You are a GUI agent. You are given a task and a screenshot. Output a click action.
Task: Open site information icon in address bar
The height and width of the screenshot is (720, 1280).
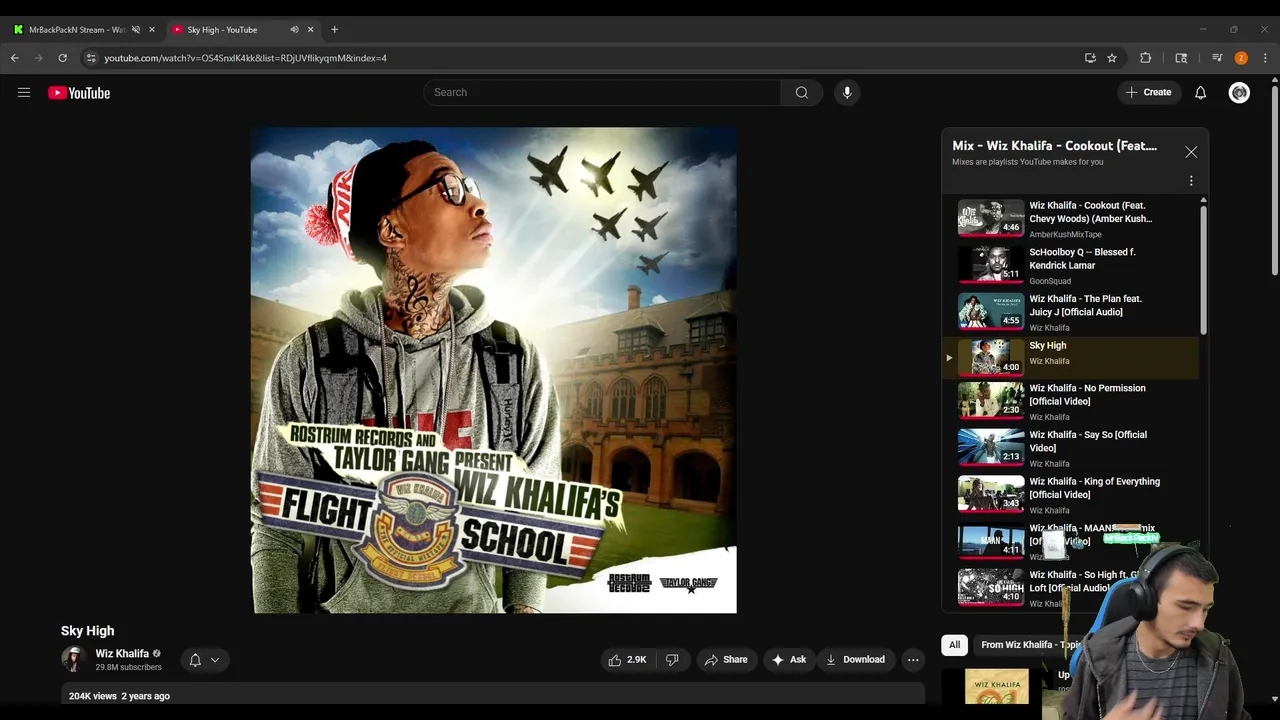[91, 58]
